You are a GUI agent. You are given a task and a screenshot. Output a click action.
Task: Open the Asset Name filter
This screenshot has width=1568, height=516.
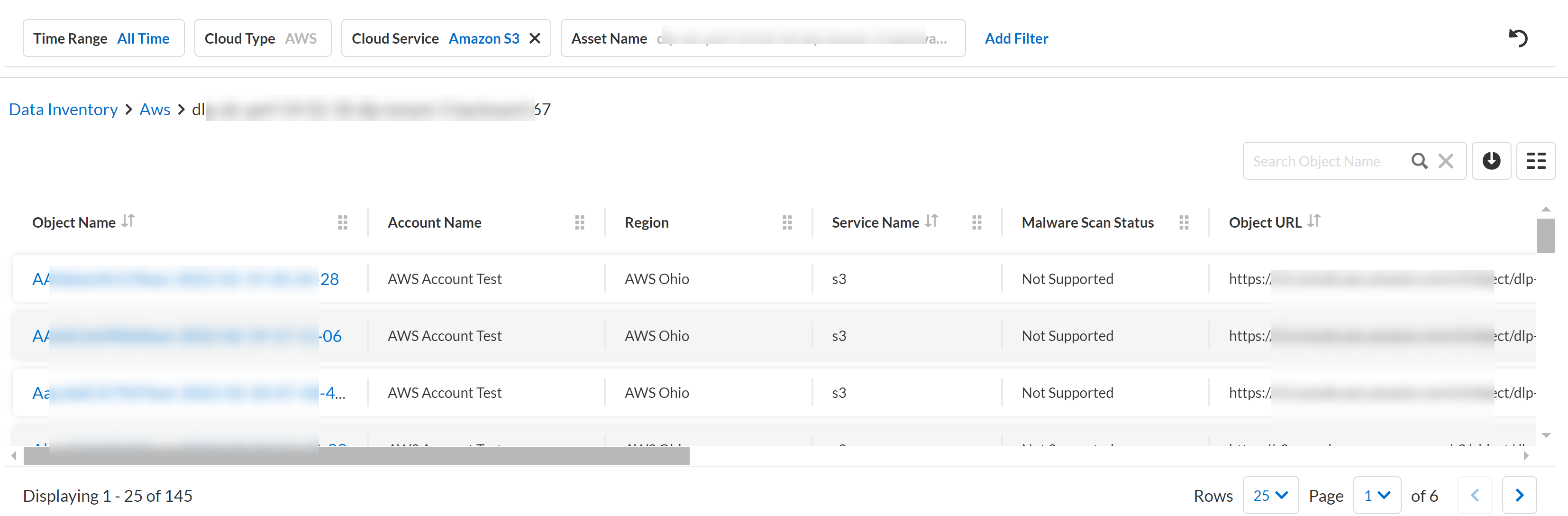tap(763, 38)
